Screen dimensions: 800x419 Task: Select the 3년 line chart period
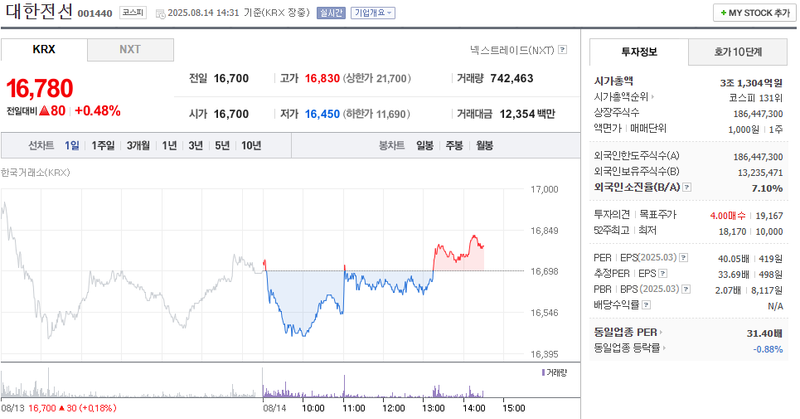coord(195,145)
